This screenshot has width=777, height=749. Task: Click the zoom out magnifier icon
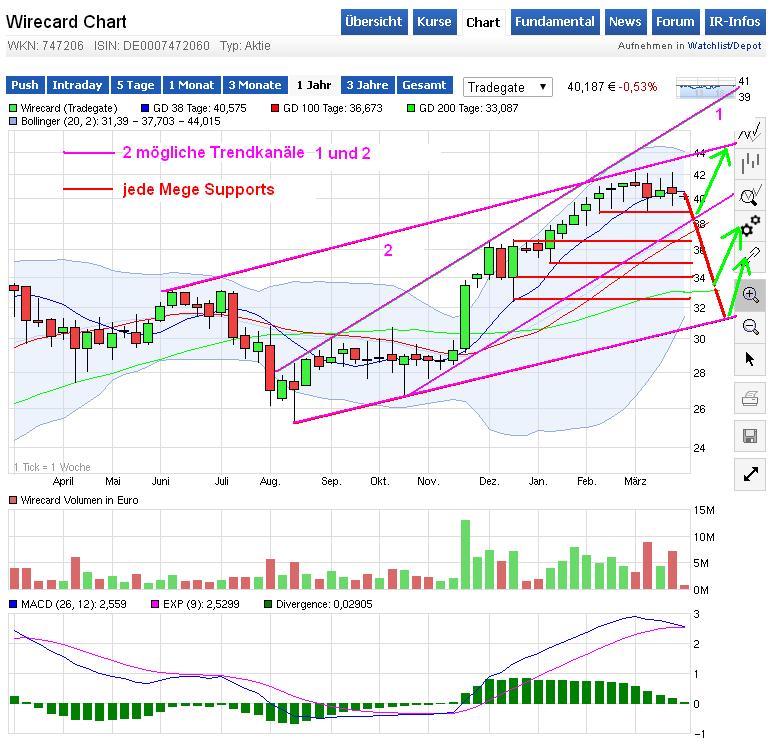(750, 327)
